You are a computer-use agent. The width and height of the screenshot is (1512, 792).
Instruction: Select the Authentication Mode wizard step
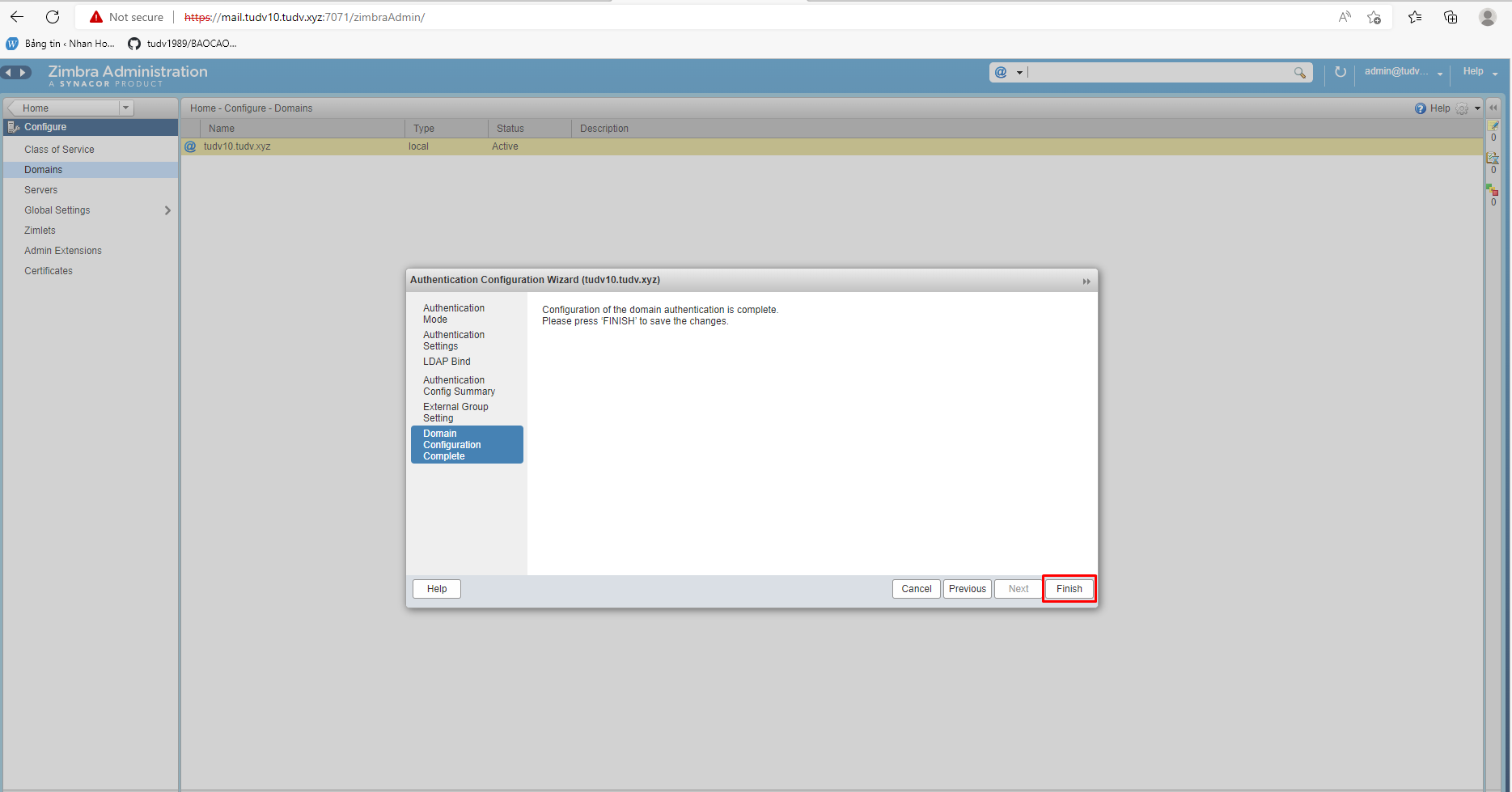453,314
